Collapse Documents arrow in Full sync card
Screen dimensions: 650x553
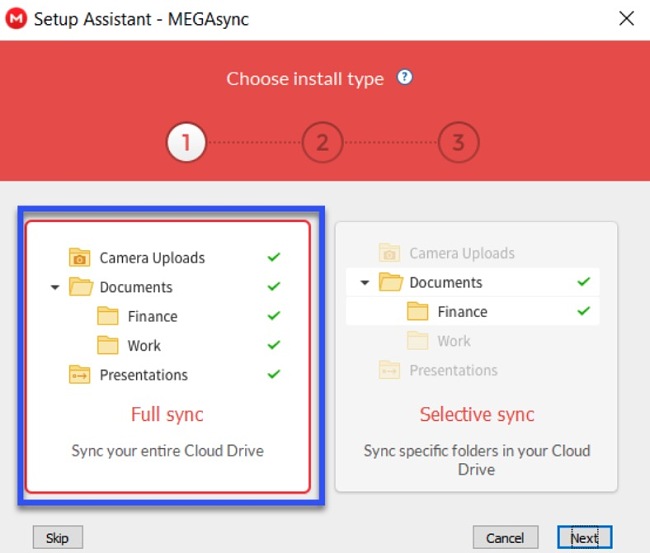pyautogui.click(x=55, y=287)
